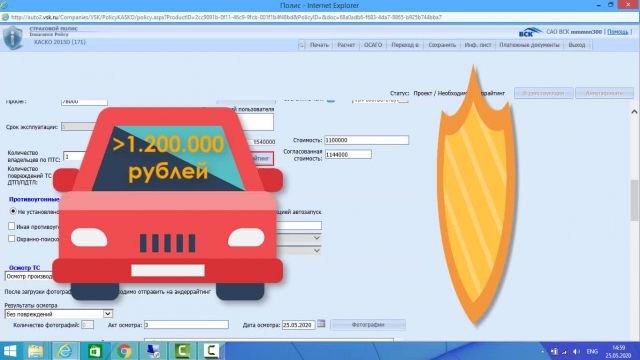Viewport: 640px width, 360px height.
Task: Open the ОСАГО toolbar item
Action: click(373, 45)
